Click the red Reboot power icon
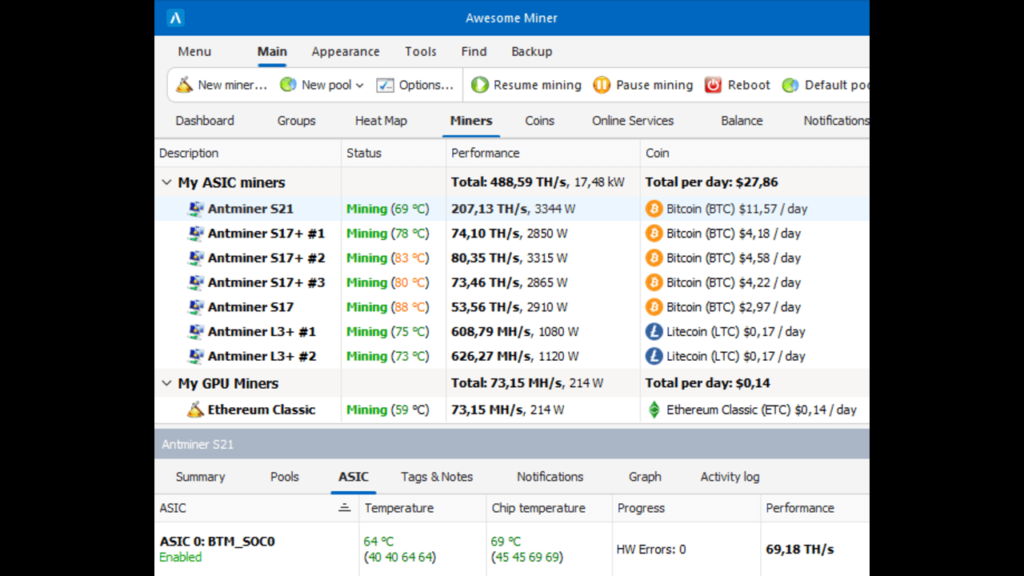 coord(713,84)
